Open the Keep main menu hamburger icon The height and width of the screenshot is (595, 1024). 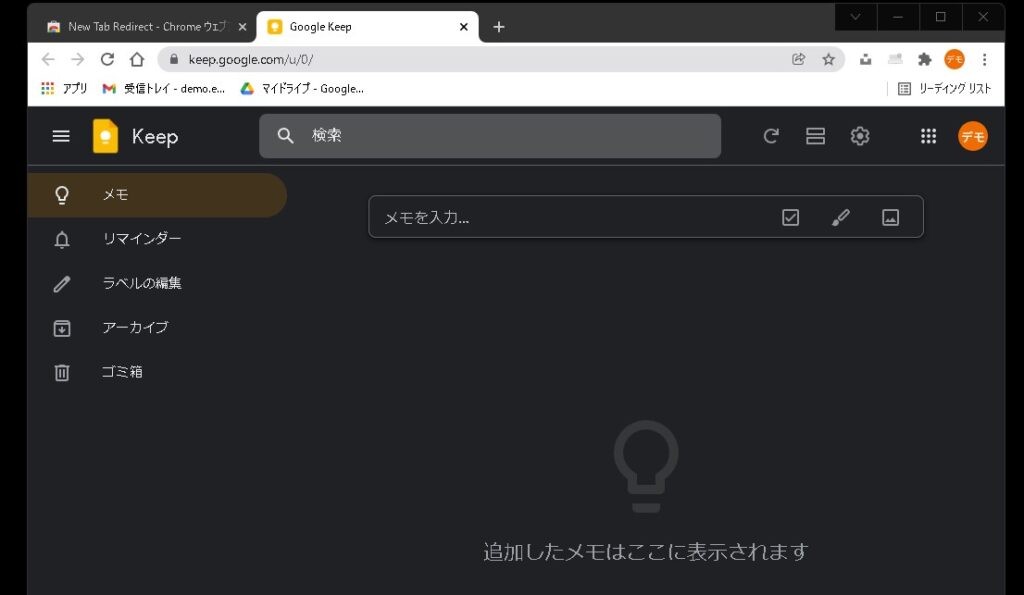click(61, 136)
